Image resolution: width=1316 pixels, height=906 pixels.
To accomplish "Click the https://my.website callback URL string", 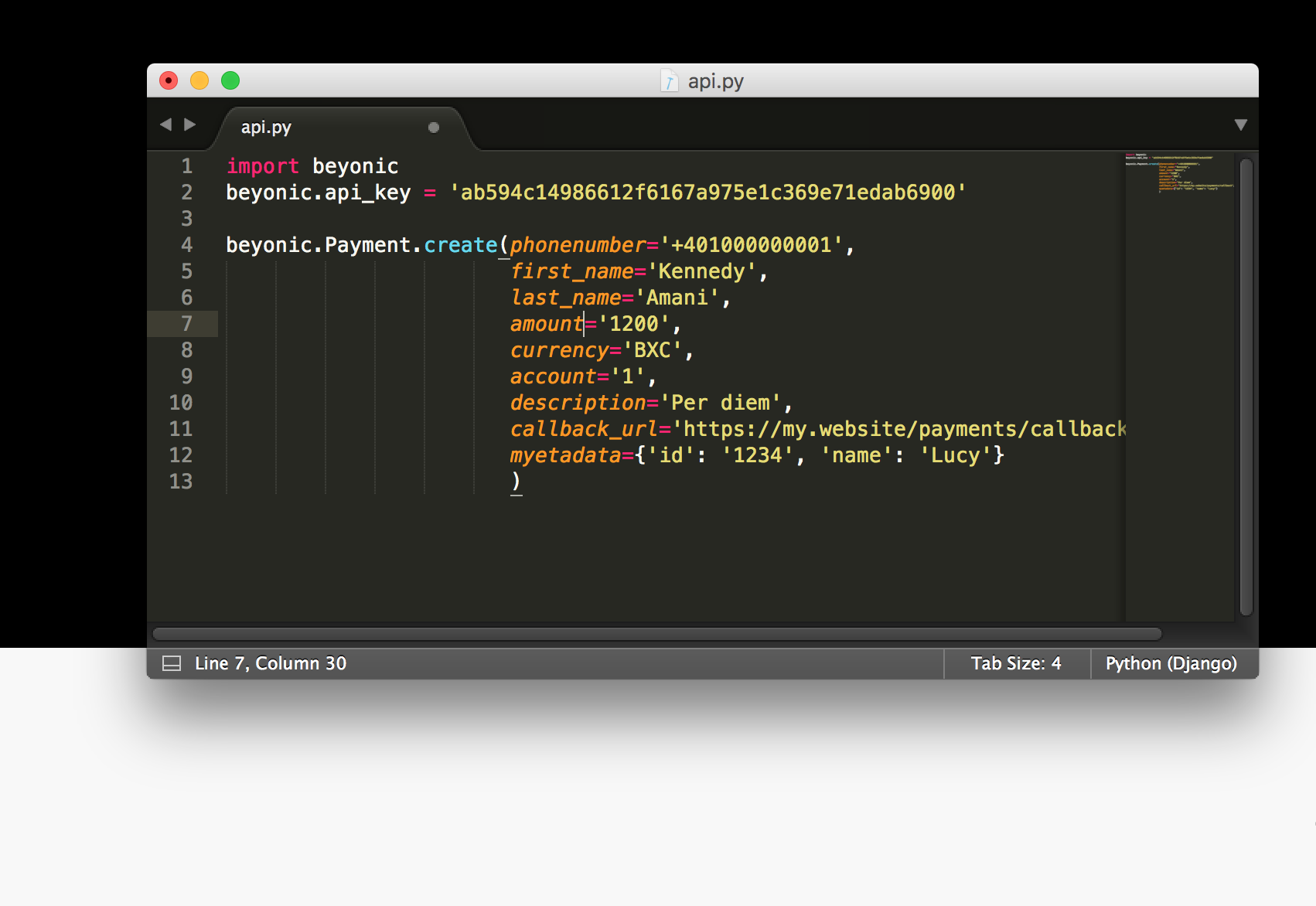I will pyautogui.click(x=899, y=429).
